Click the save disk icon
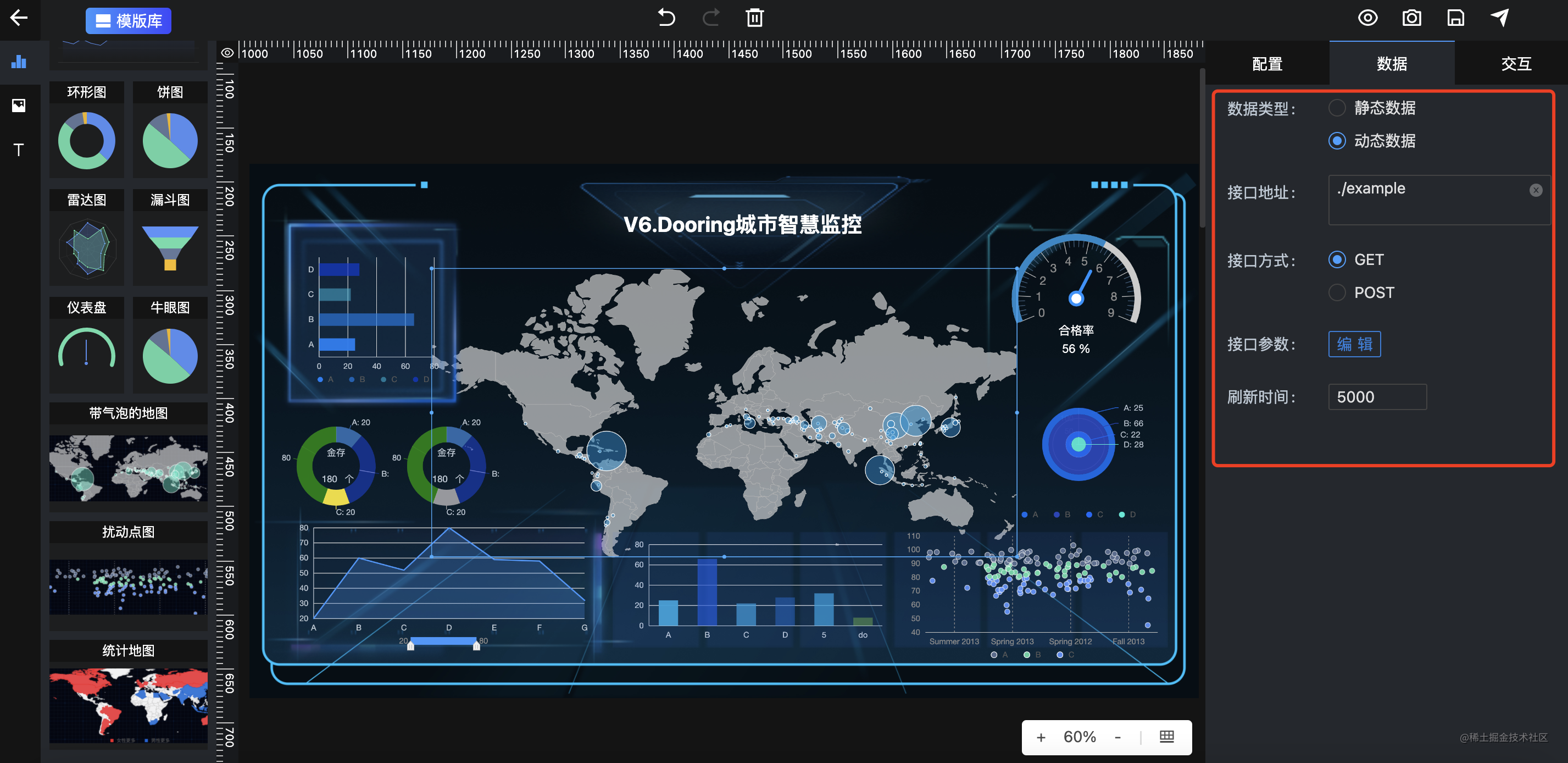Viewport: 1568px width, 763px height. point(1455,18)
